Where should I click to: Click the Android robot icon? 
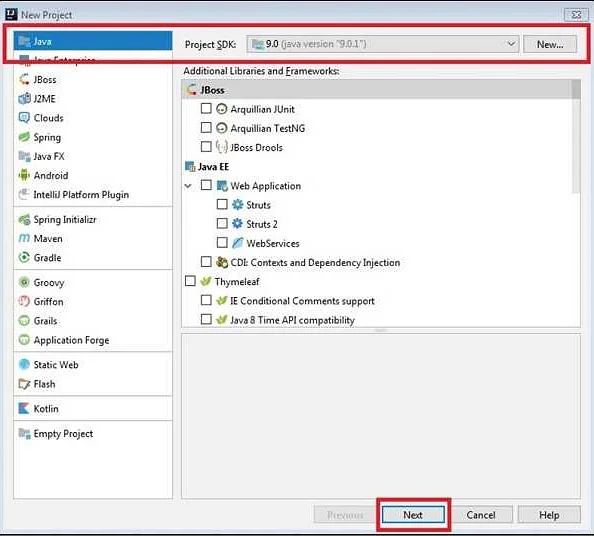point(24,175)
